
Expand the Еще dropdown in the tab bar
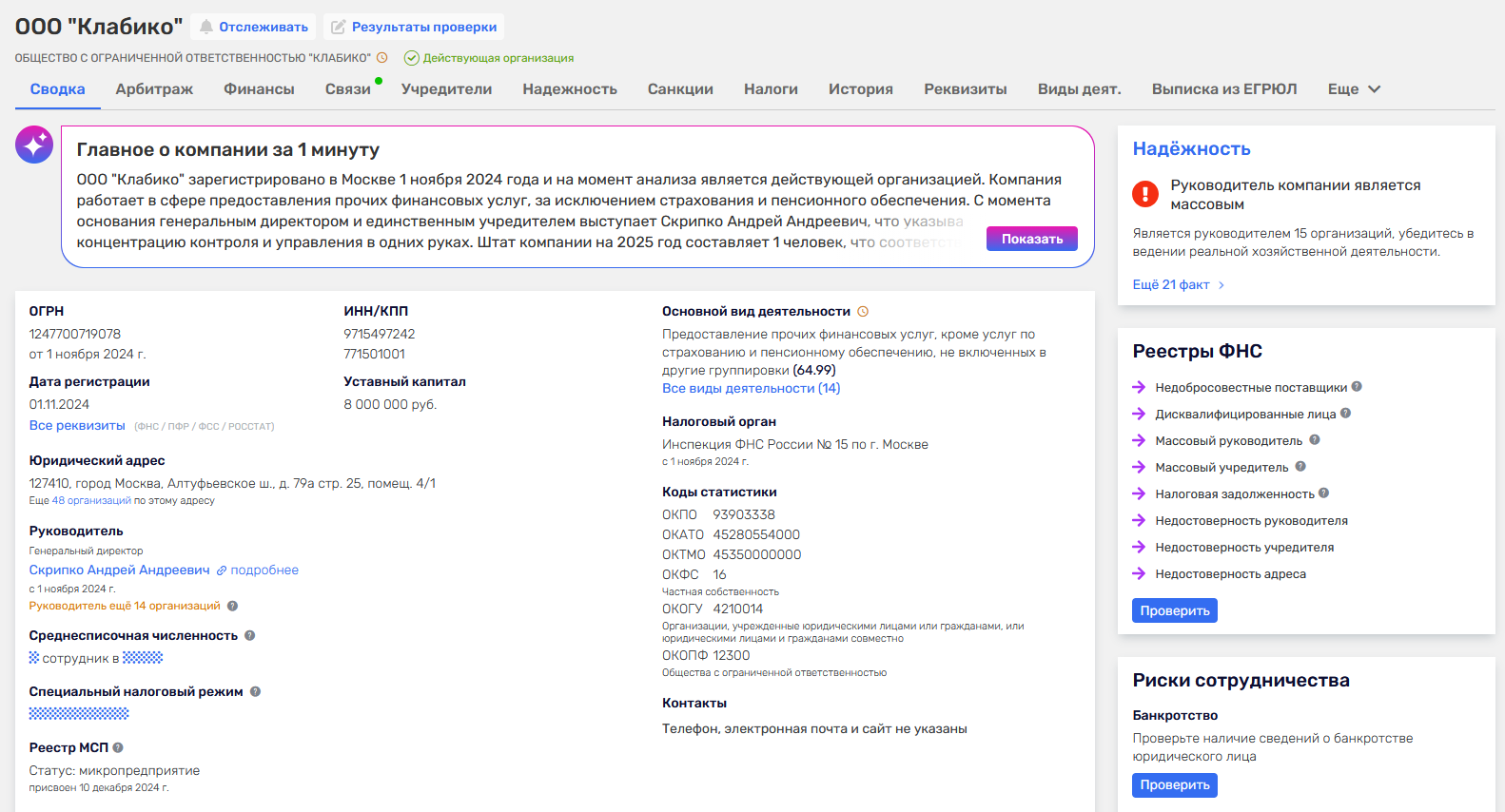point(1354,88)
